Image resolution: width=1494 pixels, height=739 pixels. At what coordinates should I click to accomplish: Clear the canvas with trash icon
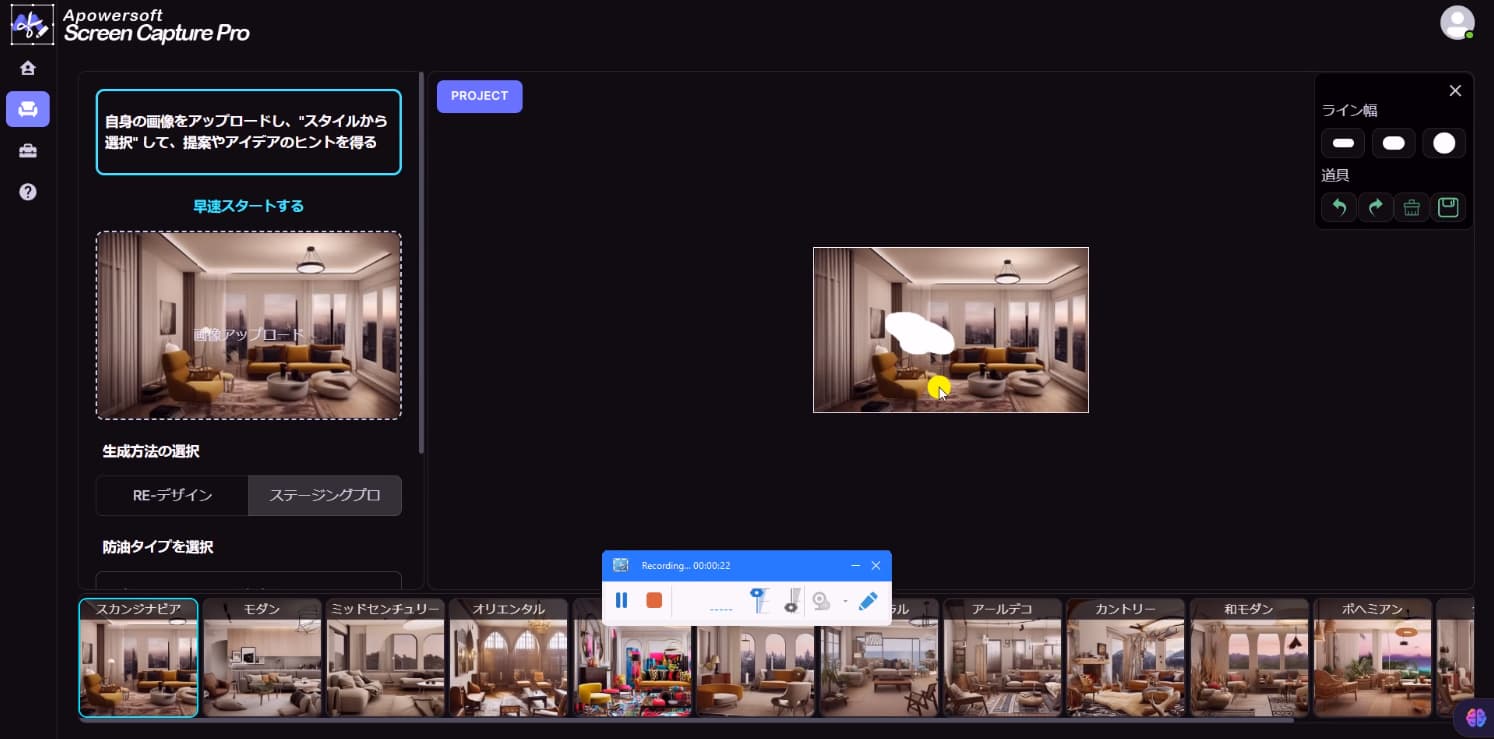tap(1411, 207)
